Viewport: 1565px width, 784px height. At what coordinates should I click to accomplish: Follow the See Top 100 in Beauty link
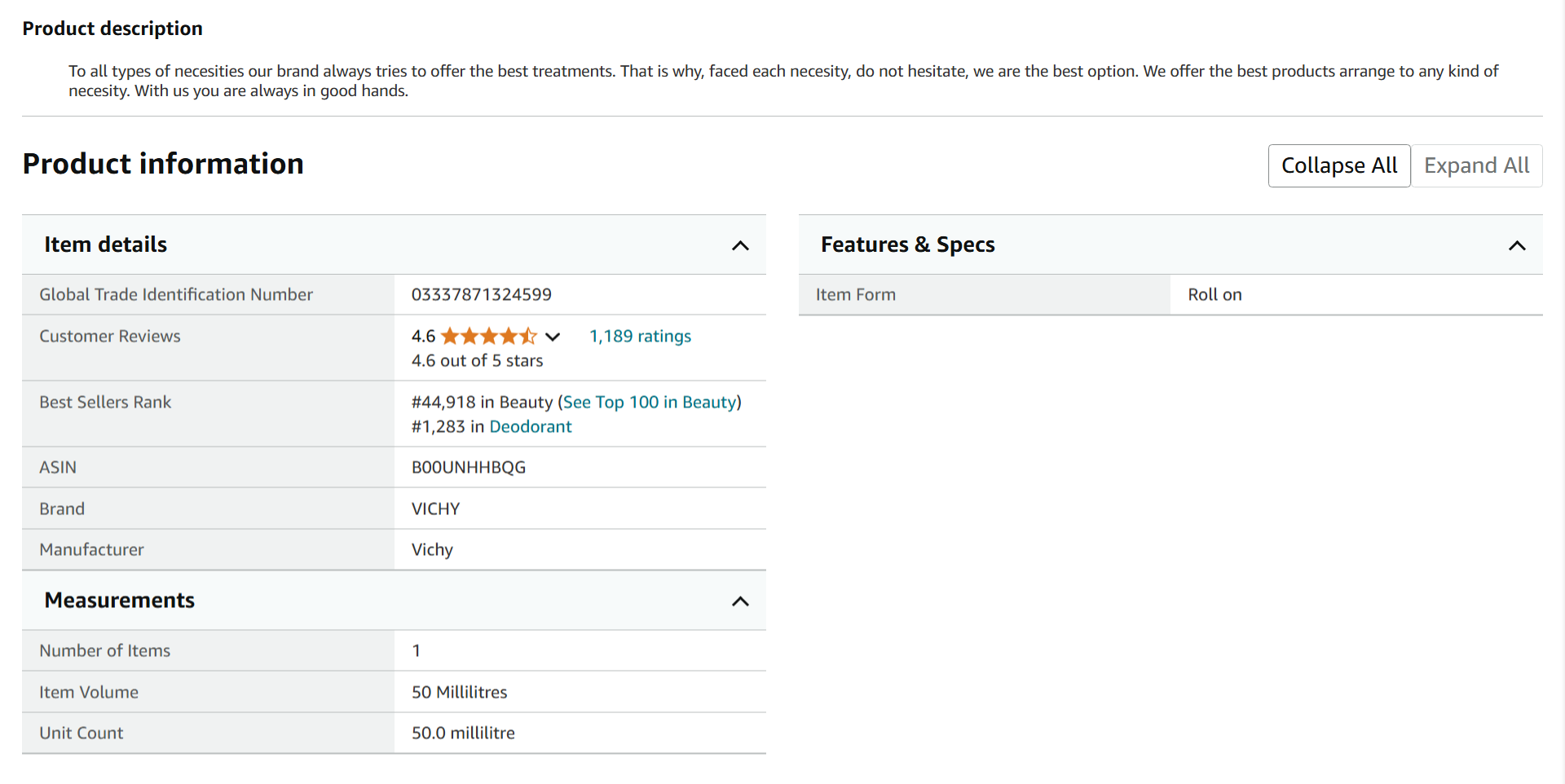650,402
